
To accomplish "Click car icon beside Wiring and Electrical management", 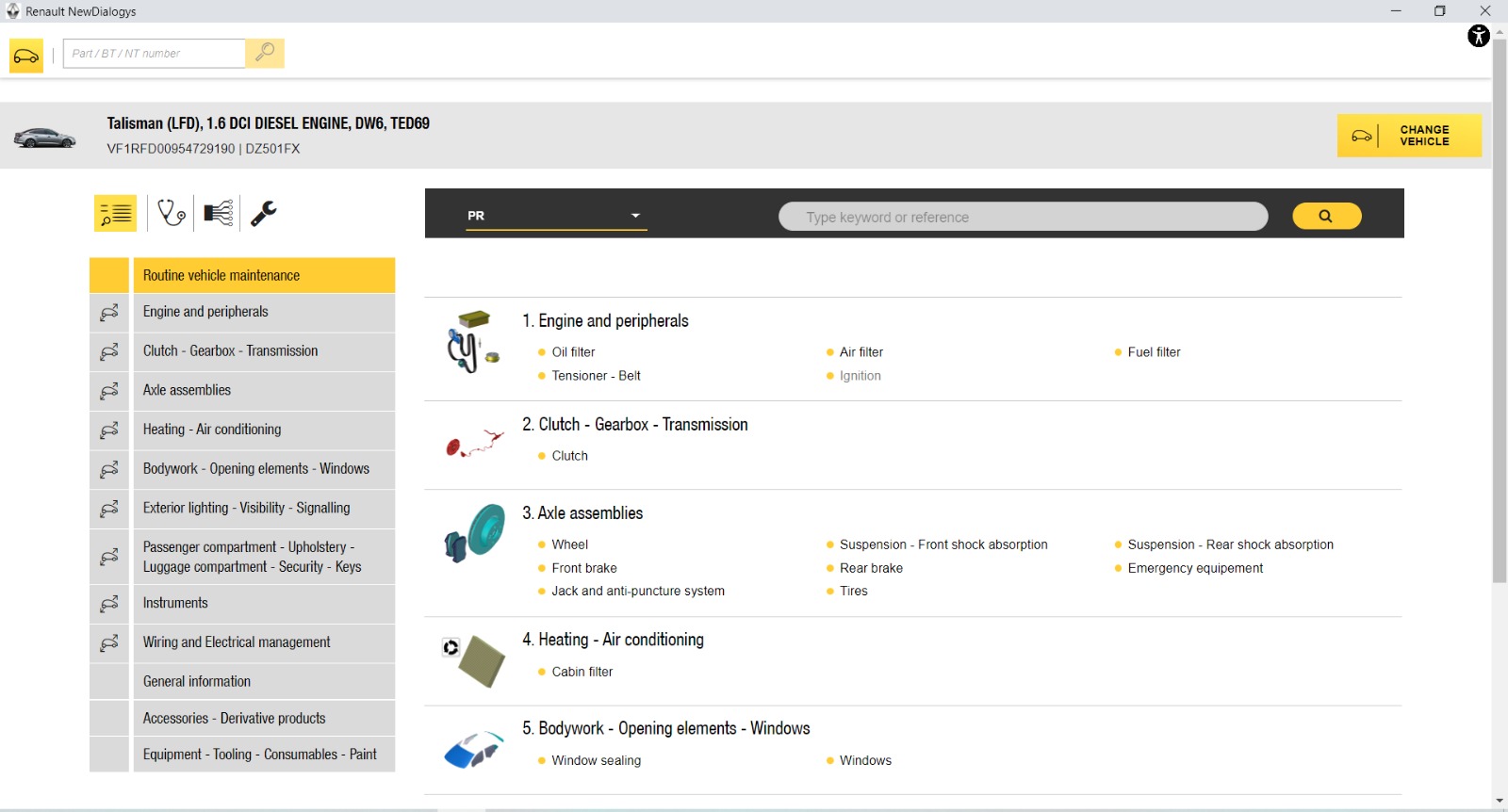I will (x=109, y=642).
